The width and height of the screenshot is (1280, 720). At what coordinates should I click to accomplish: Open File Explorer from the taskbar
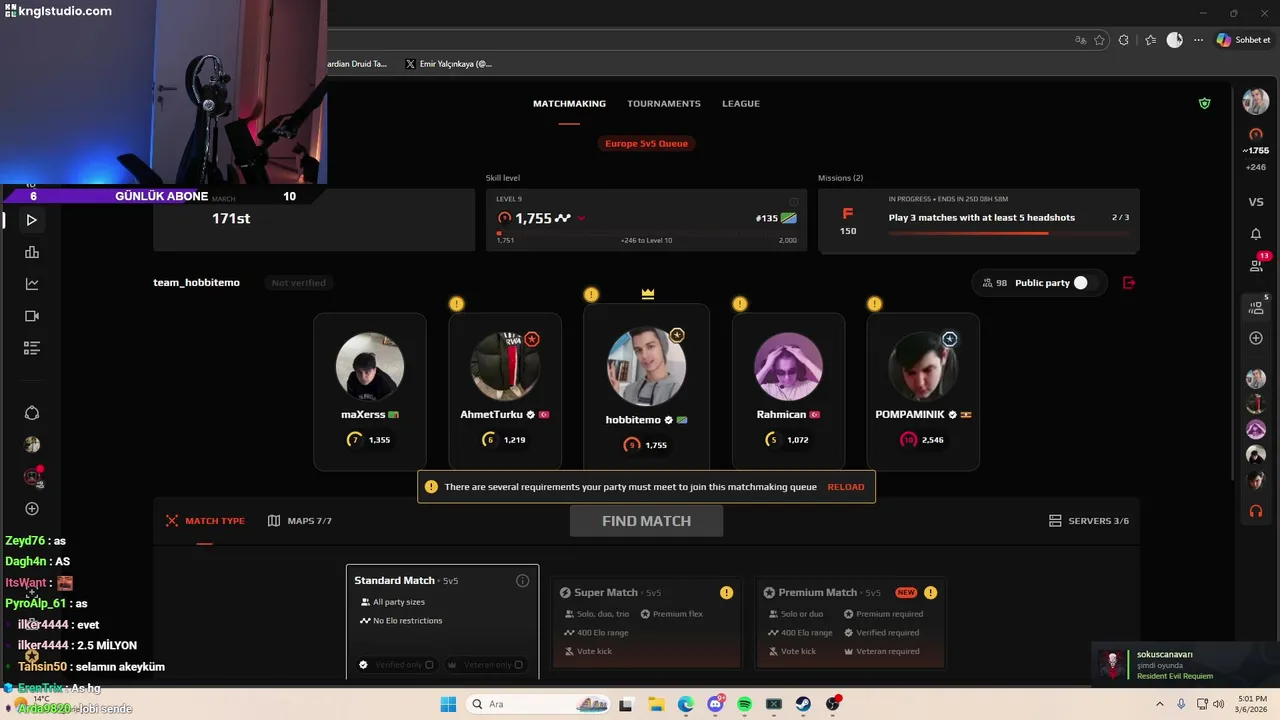pos(656,704)
